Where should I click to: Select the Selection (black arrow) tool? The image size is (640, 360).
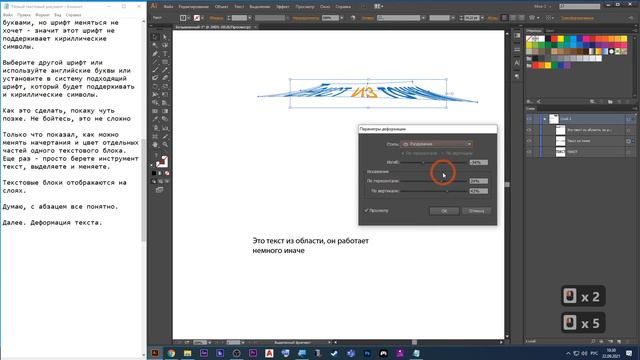(x=156, y=37)
